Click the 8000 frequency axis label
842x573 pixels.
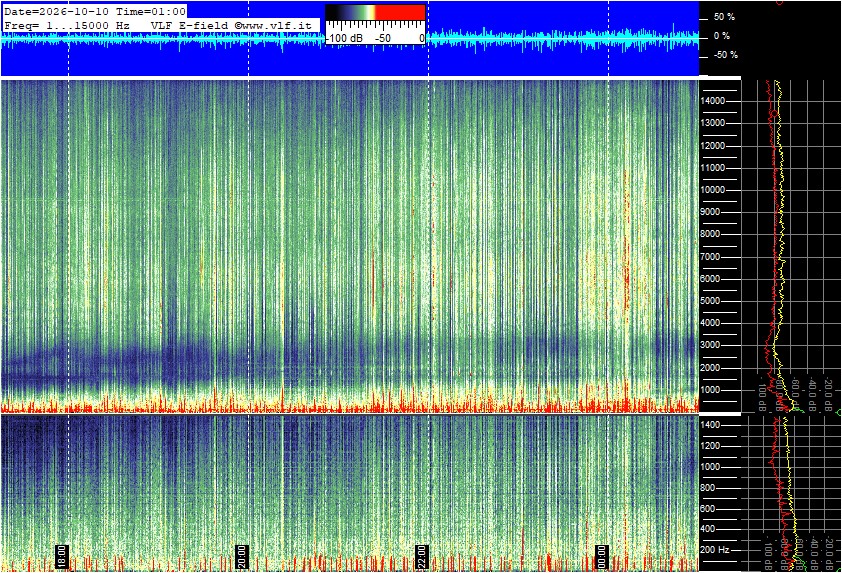[x=710, y=234]
